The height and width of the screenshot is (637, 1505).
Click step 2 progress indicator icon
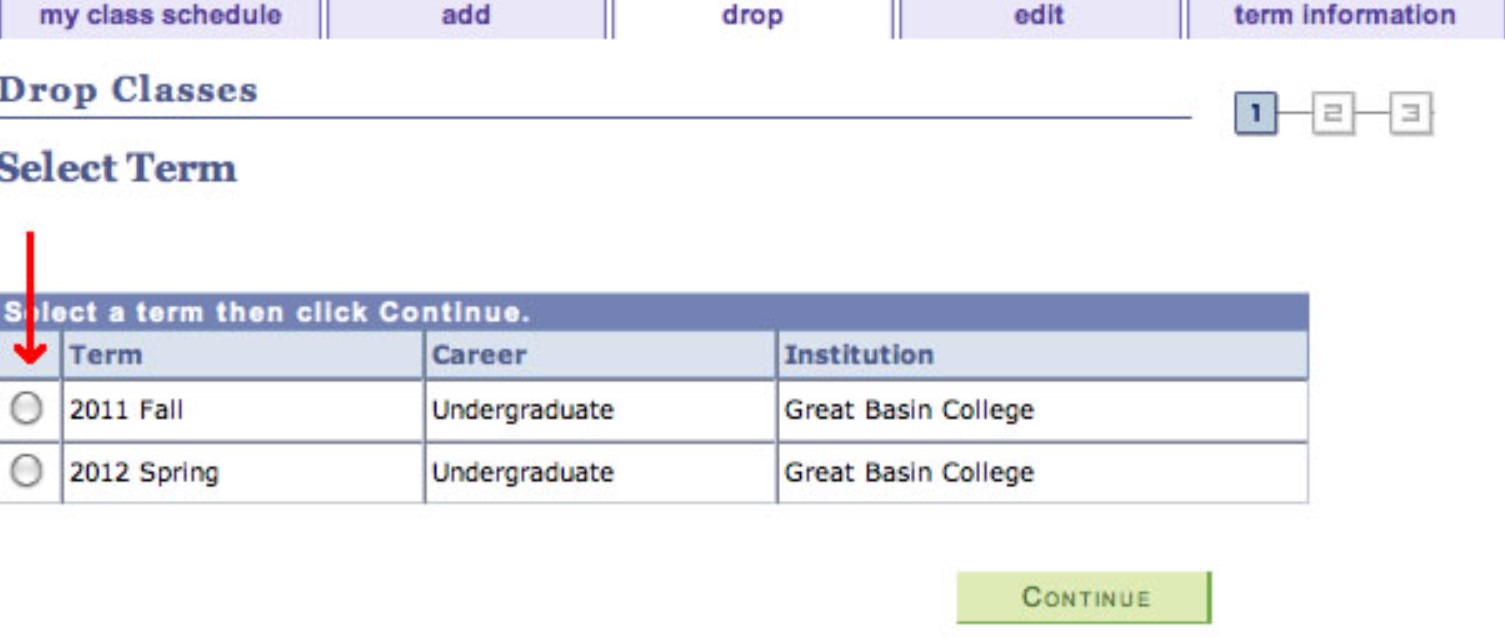(x=1333, y=114)
